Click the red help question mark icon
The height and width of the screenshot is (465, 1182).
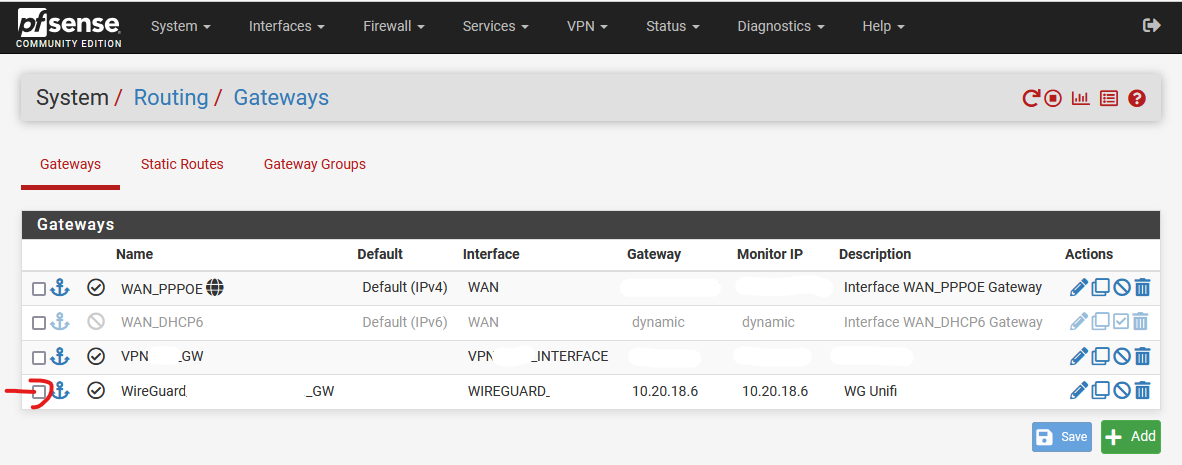(x=1137, y=98)
